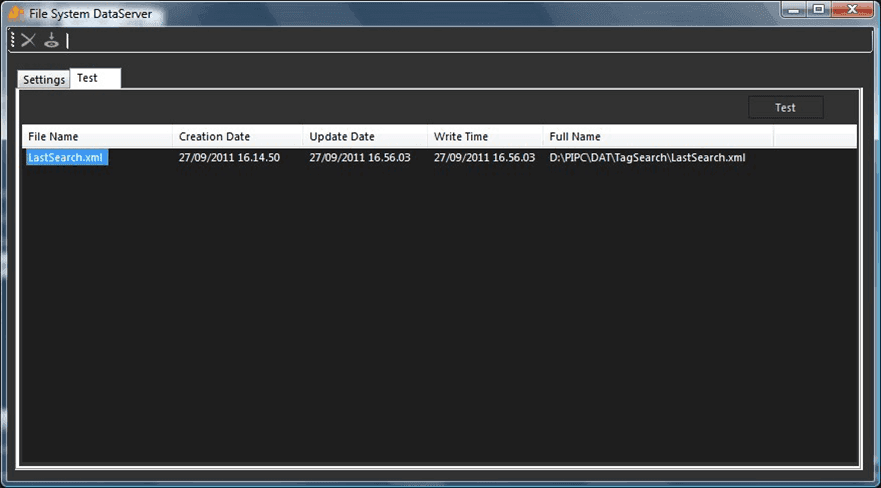Click the orange app icon in title bar
The image size is (881, 488).
[15, 13]
